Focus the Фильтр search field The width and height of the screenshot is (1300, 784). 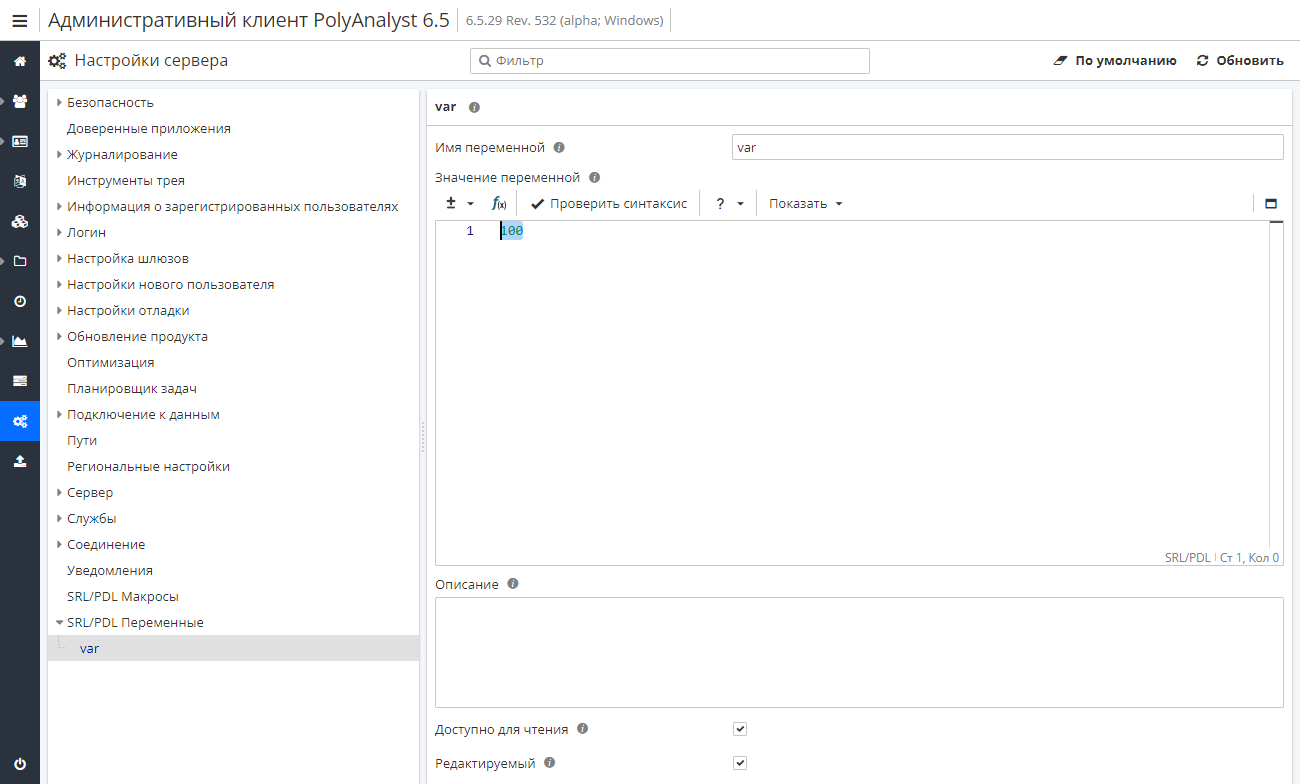click(670, 61)
